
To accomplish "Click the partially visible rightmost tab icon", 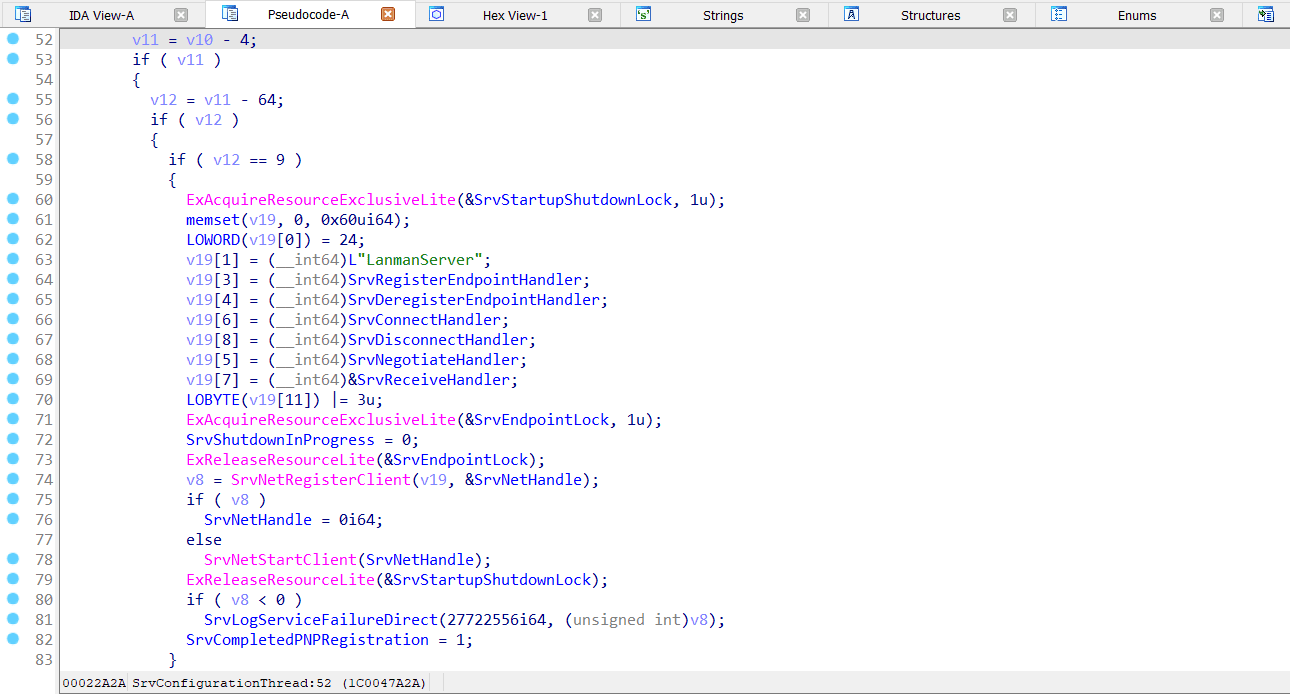I will pos(1266,15).
